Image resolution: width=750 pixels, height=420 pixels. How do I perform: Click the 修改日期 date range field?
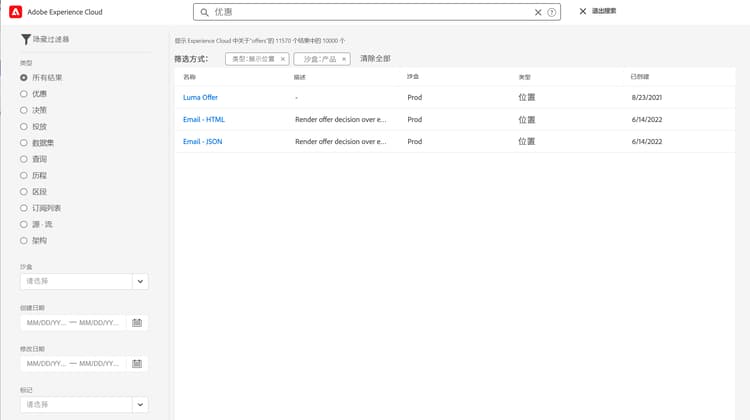pyautogui.click(x=73, y=364)
